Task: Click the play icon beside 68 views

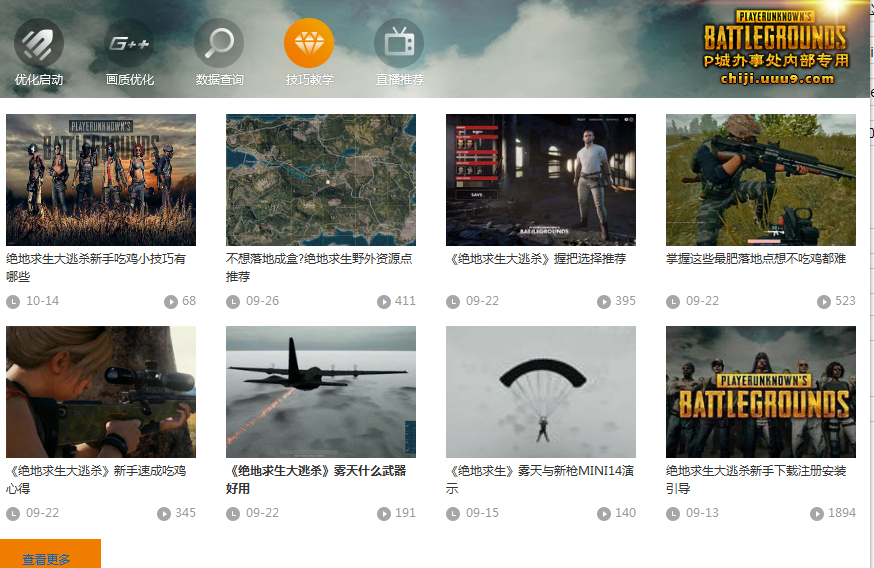Action: click(171, 302)
